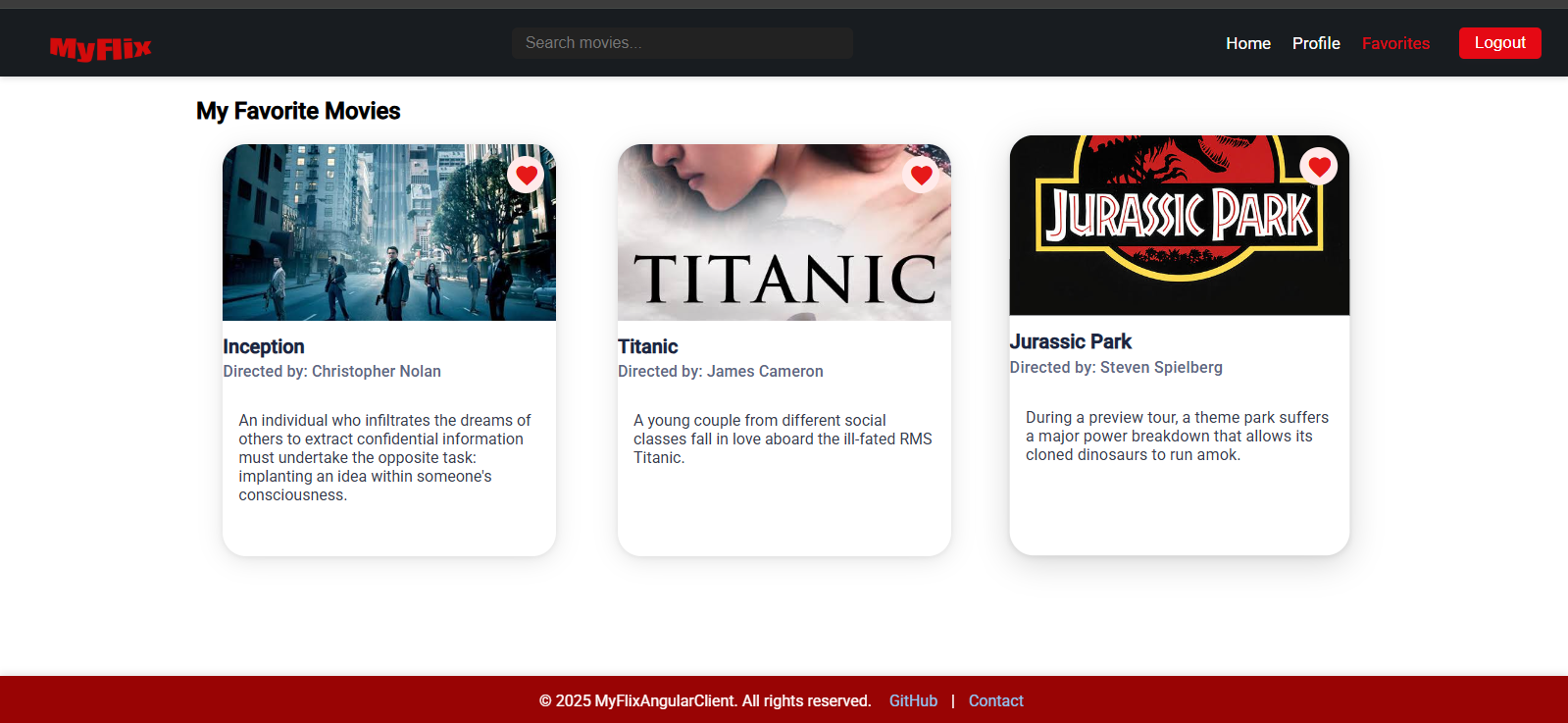Click the Jurassic Park movie title
The width and height of the screenshot is (1568, 723).
(1071, 341)
